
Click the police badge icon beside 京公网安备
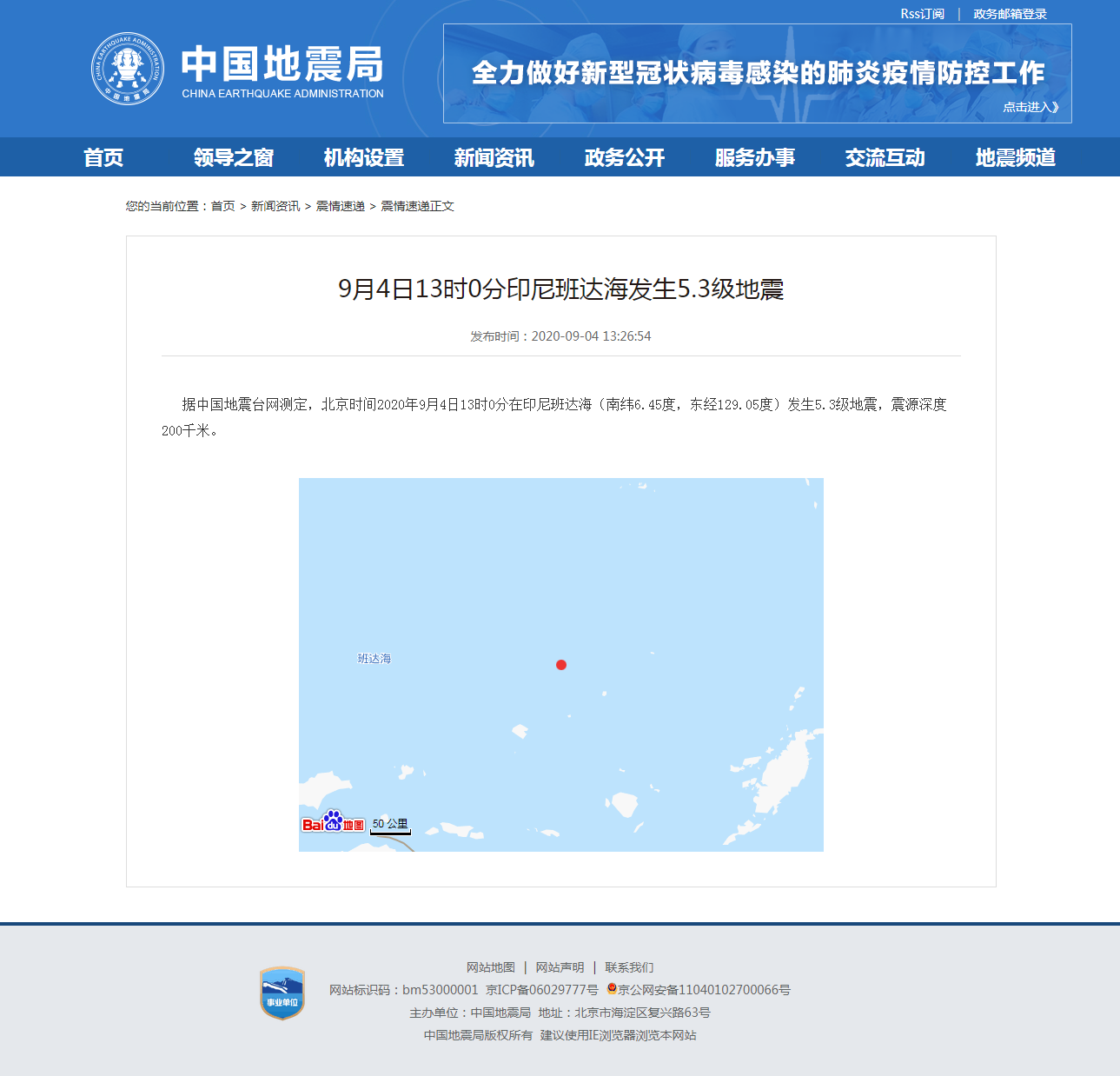610,989
